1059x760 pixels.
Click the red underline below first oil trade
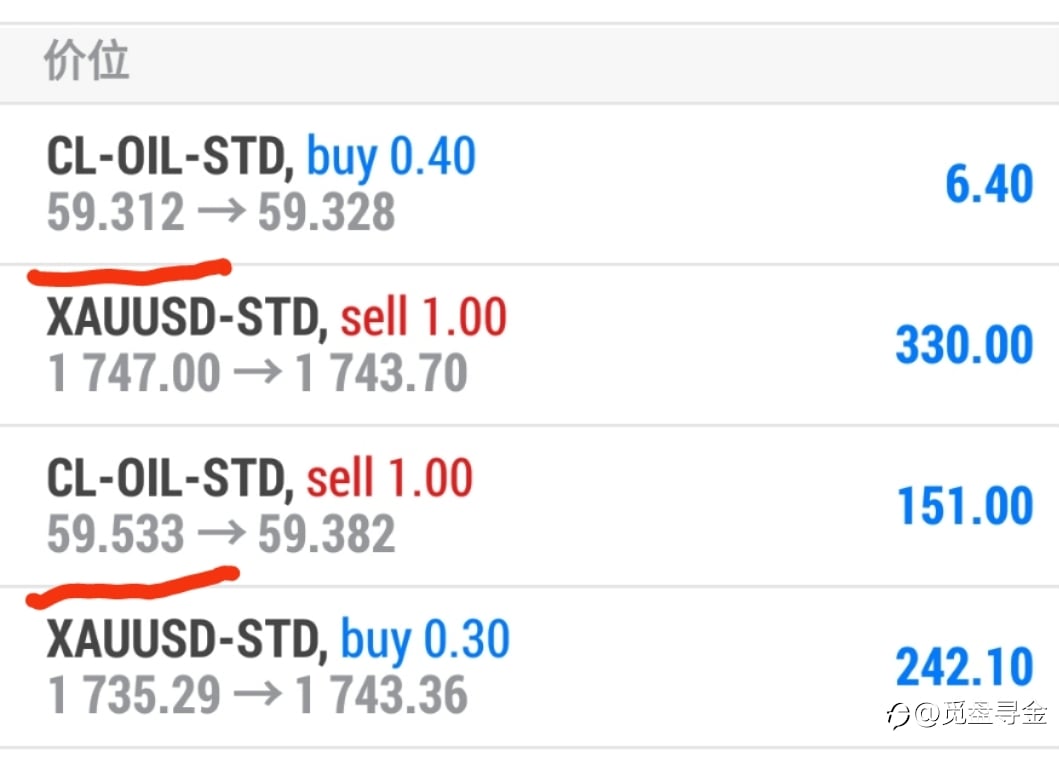click(x=130, y=272)
